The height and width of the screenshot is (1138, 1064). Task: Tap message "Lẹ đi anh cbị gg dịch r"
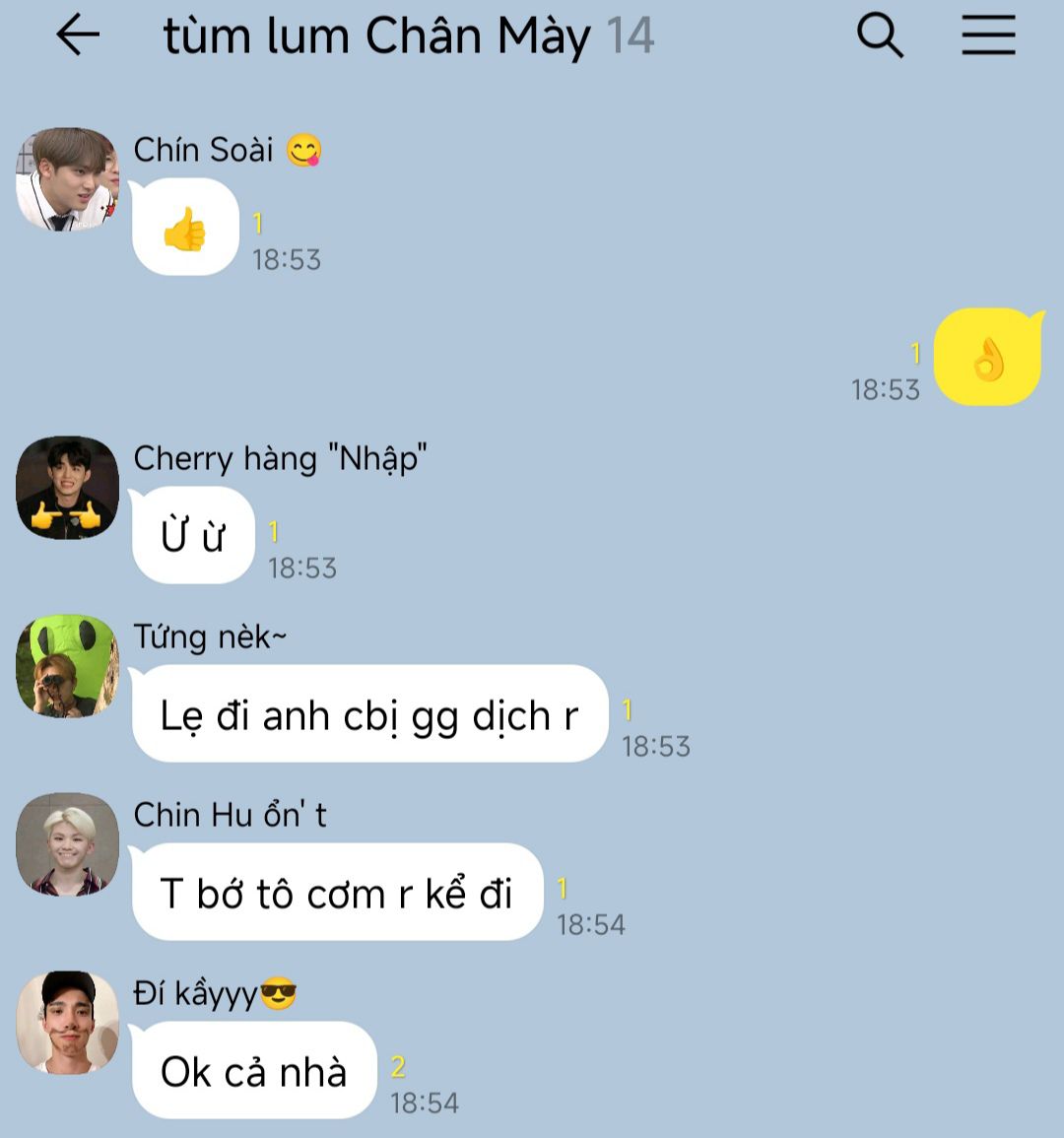click(369, 713)
